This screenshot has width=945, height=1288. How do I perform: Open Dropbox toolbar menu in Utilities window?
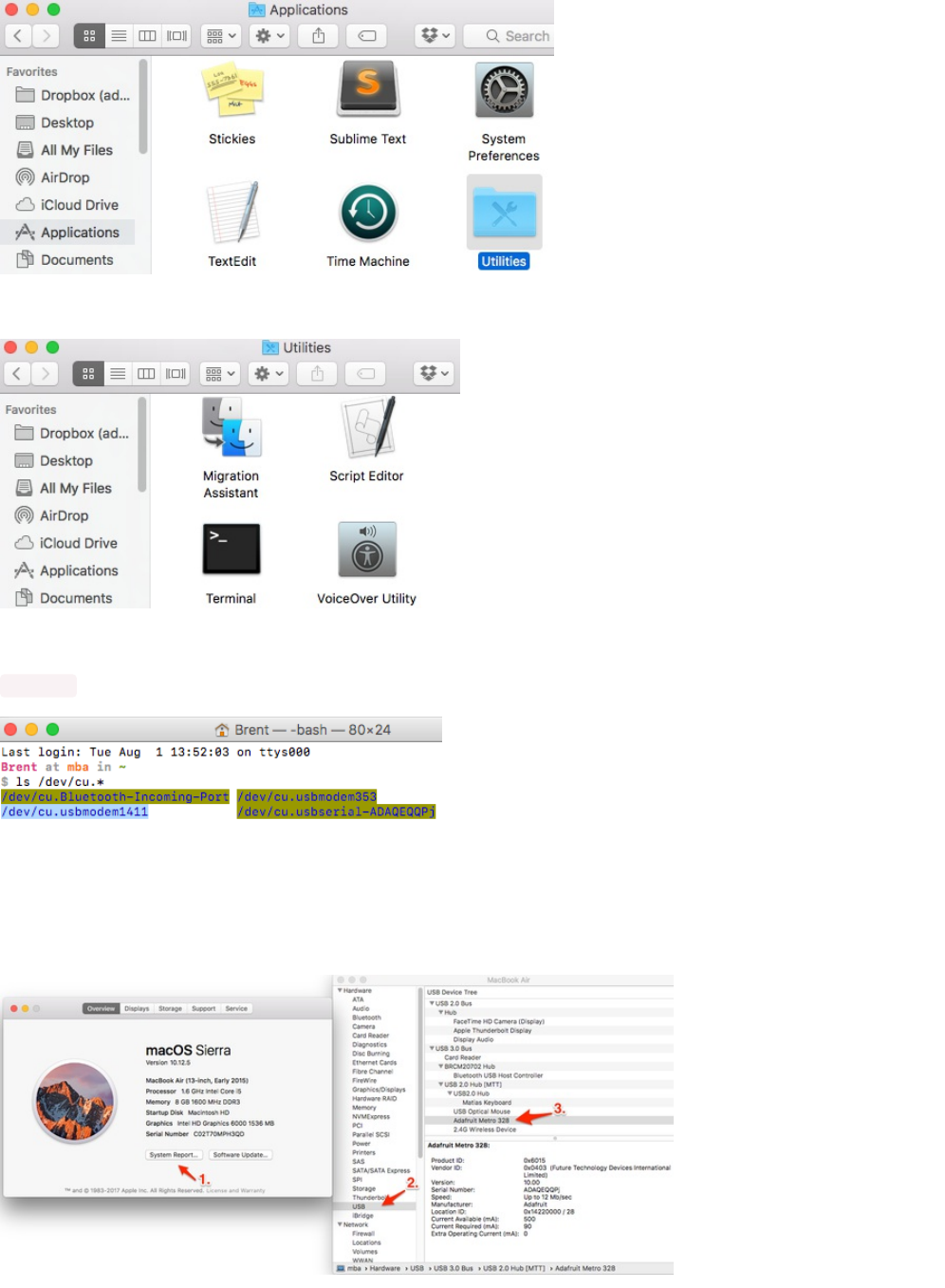434,374
